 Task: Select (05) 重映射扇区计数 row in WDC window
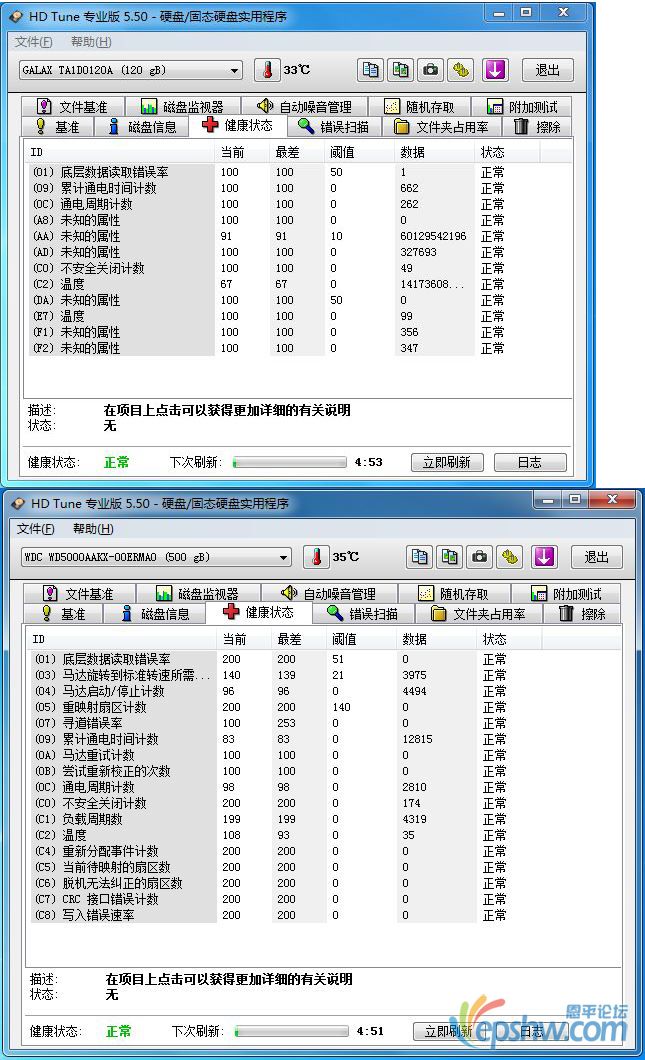tap(323, 707)
